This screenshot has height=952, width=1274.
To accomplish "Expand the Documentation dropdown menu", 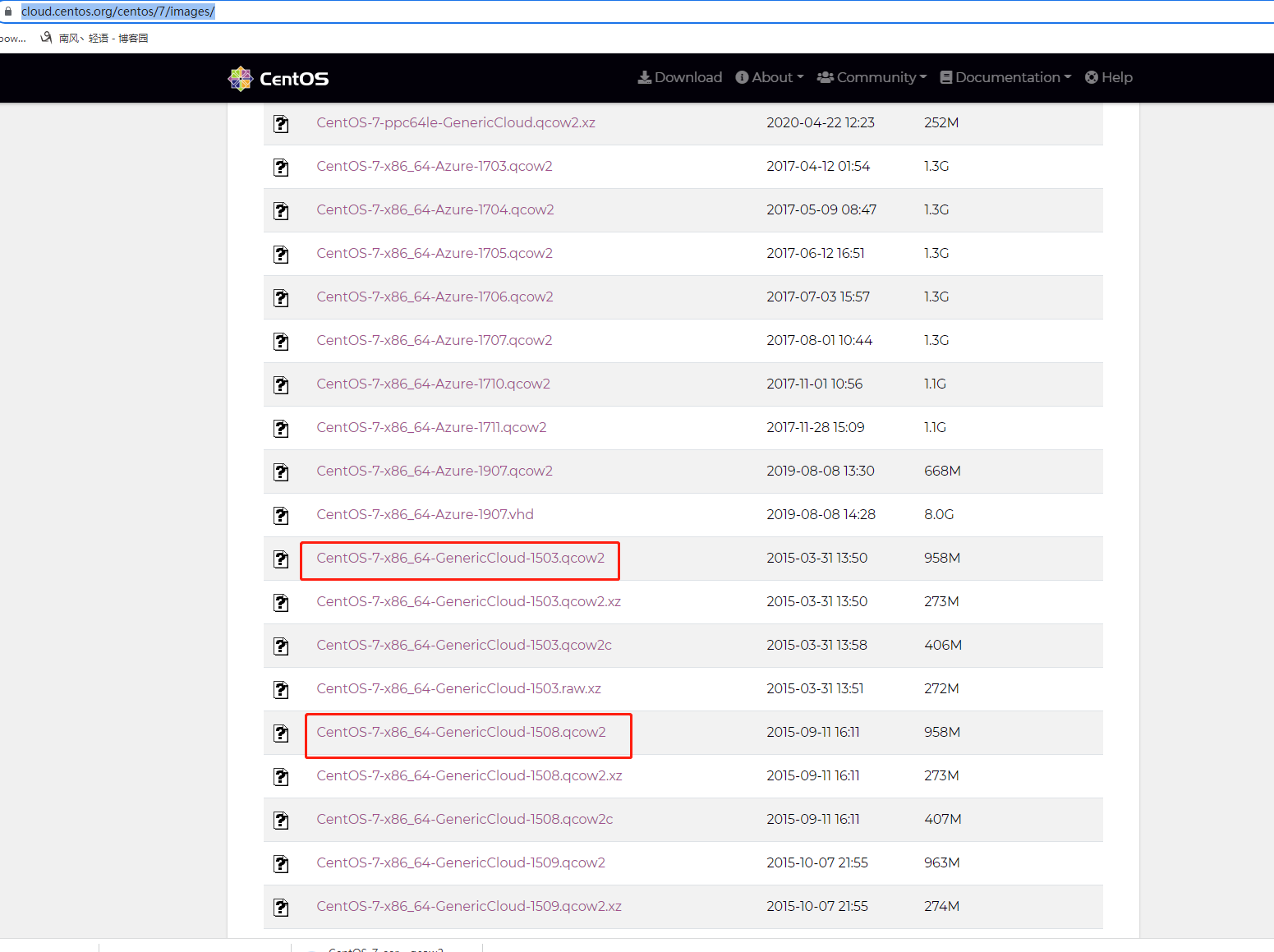I will coord(1005,77).
